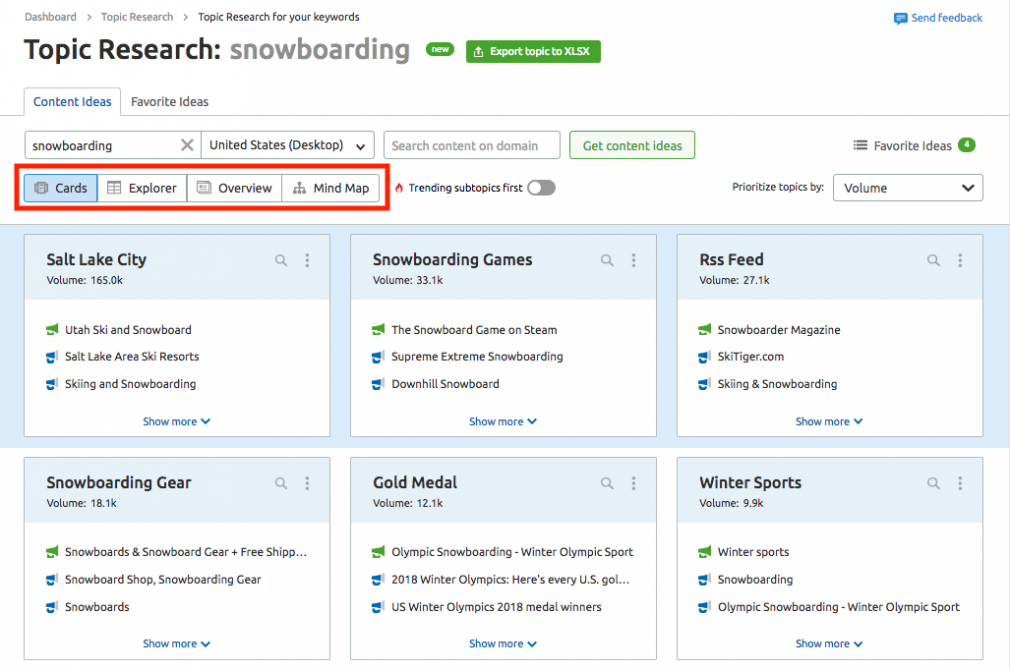Open United States (Desktop) database dropdown

(x=287, y=146)
